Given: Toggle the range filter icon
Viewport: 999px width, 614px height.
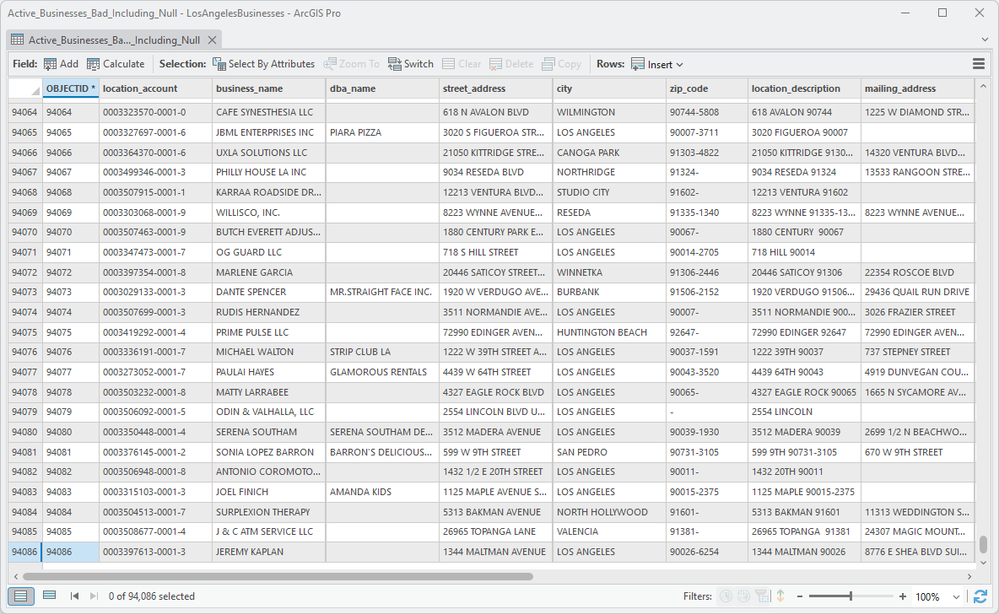Looking at the screenshot, I should click(x=744, y=596).
